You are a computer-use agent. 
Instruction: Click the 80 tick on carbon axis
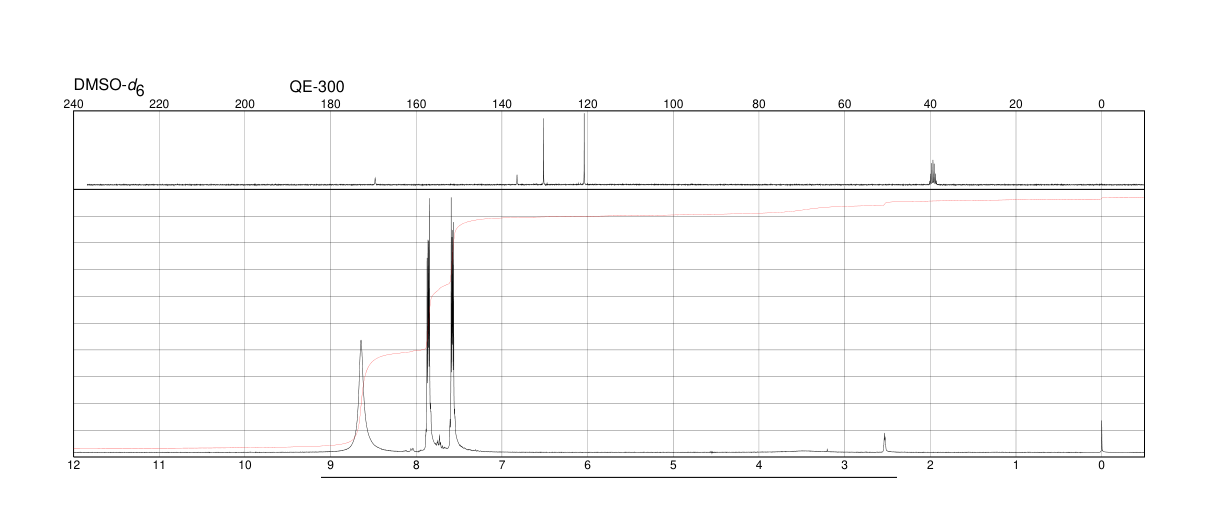(759, 104)
